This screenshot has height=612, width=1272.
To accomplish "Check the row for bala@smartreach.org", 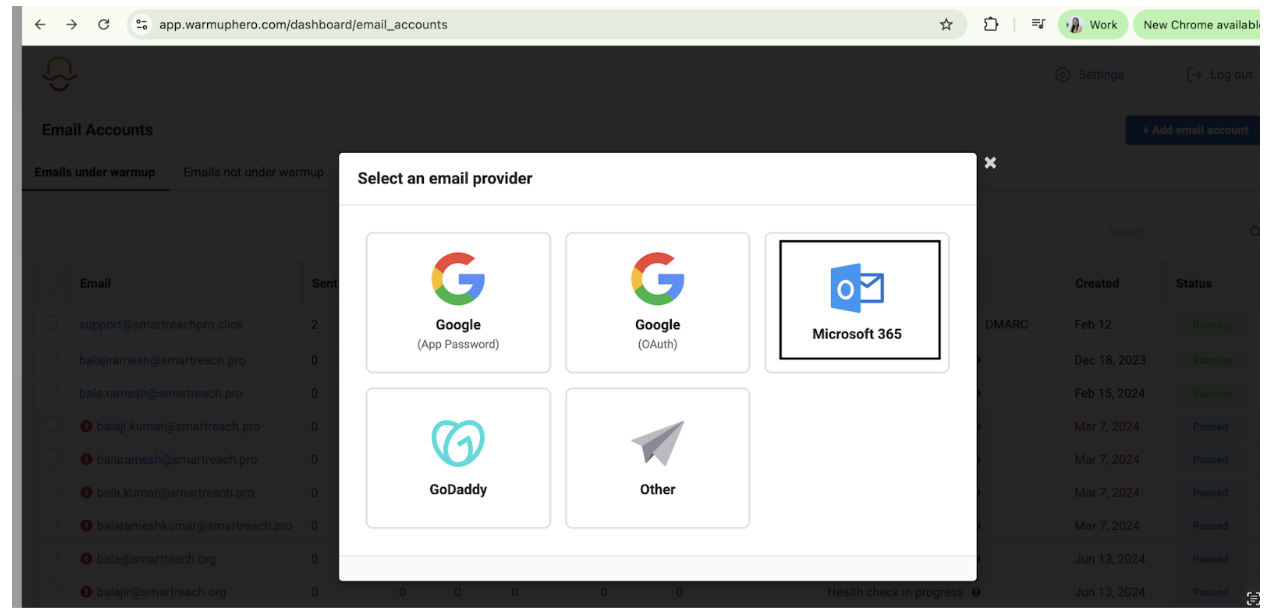I will coord(51,559).
